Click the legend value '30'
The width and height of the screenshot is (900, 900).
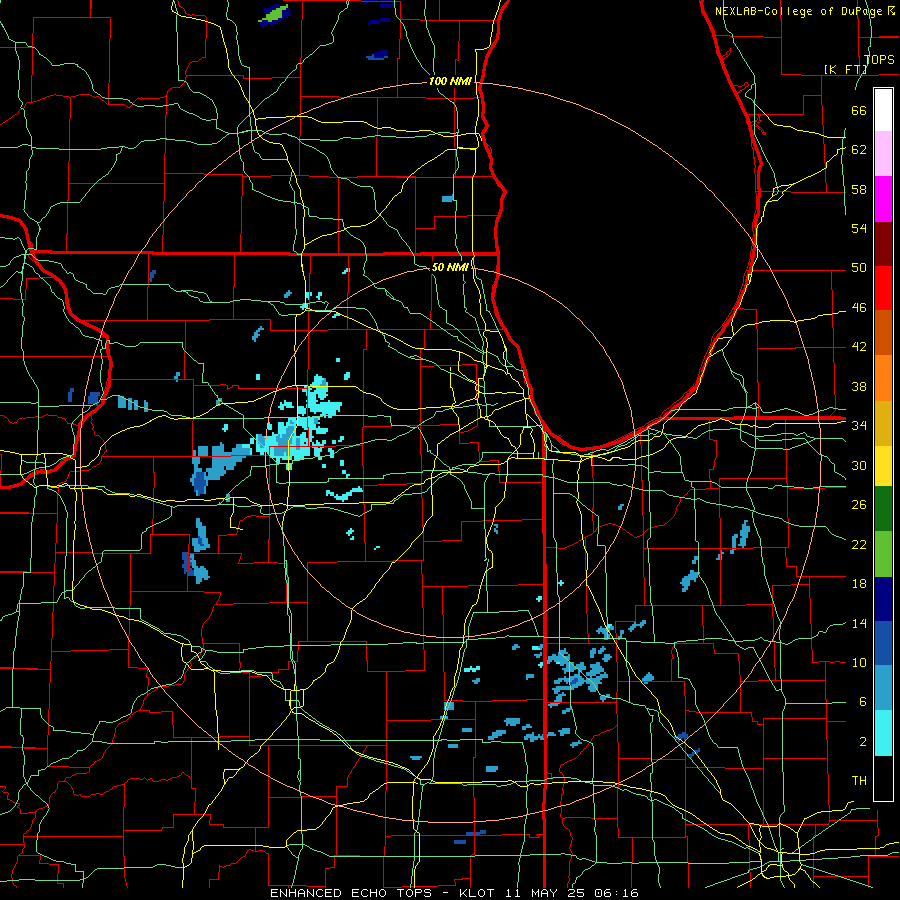[859, 465]
